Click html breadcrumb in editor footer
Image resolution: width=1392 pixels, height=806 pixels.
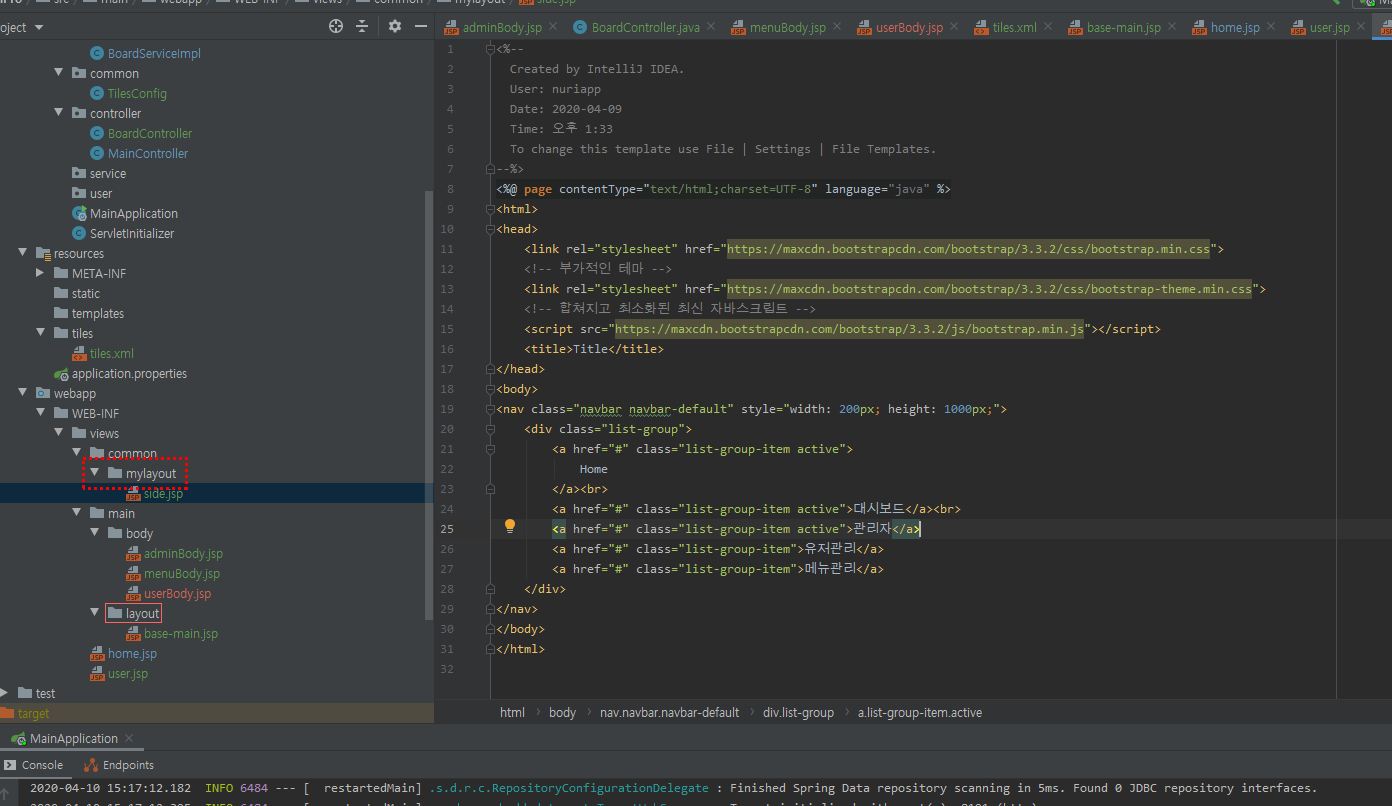click(x=512, y=712)
